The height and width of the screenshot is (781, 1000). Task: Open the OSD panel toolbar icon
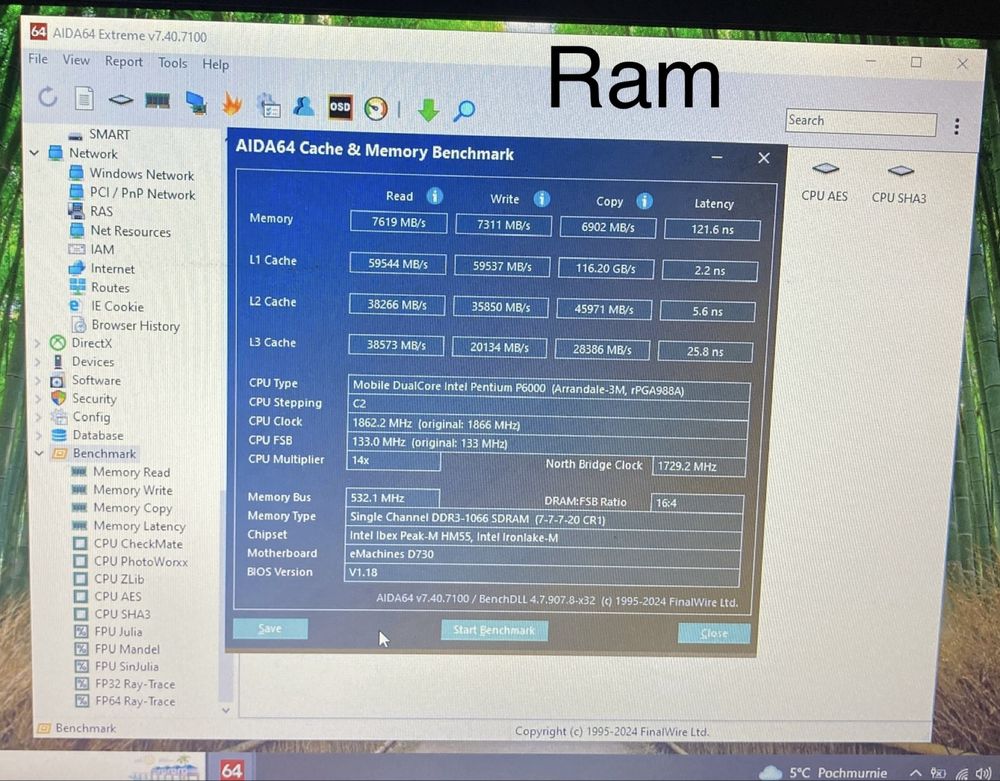[340, 107]
